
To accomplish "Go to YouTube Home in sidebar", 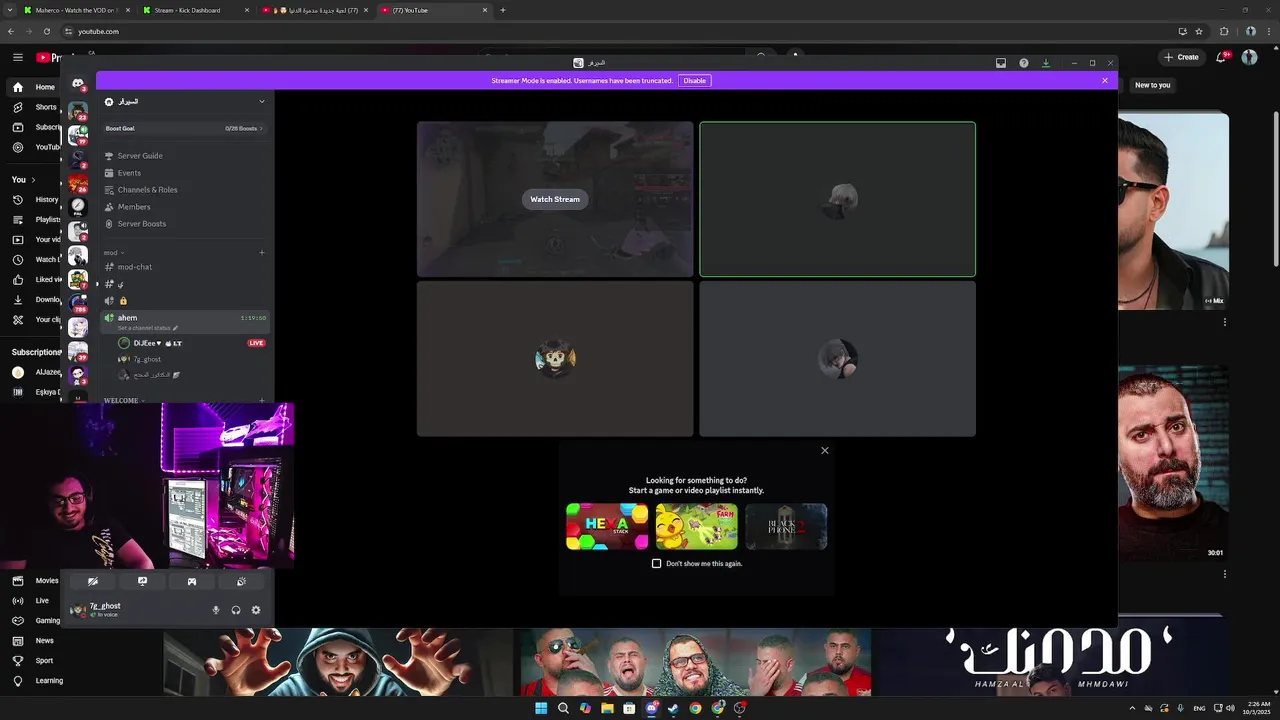I will tap(34, 87).
